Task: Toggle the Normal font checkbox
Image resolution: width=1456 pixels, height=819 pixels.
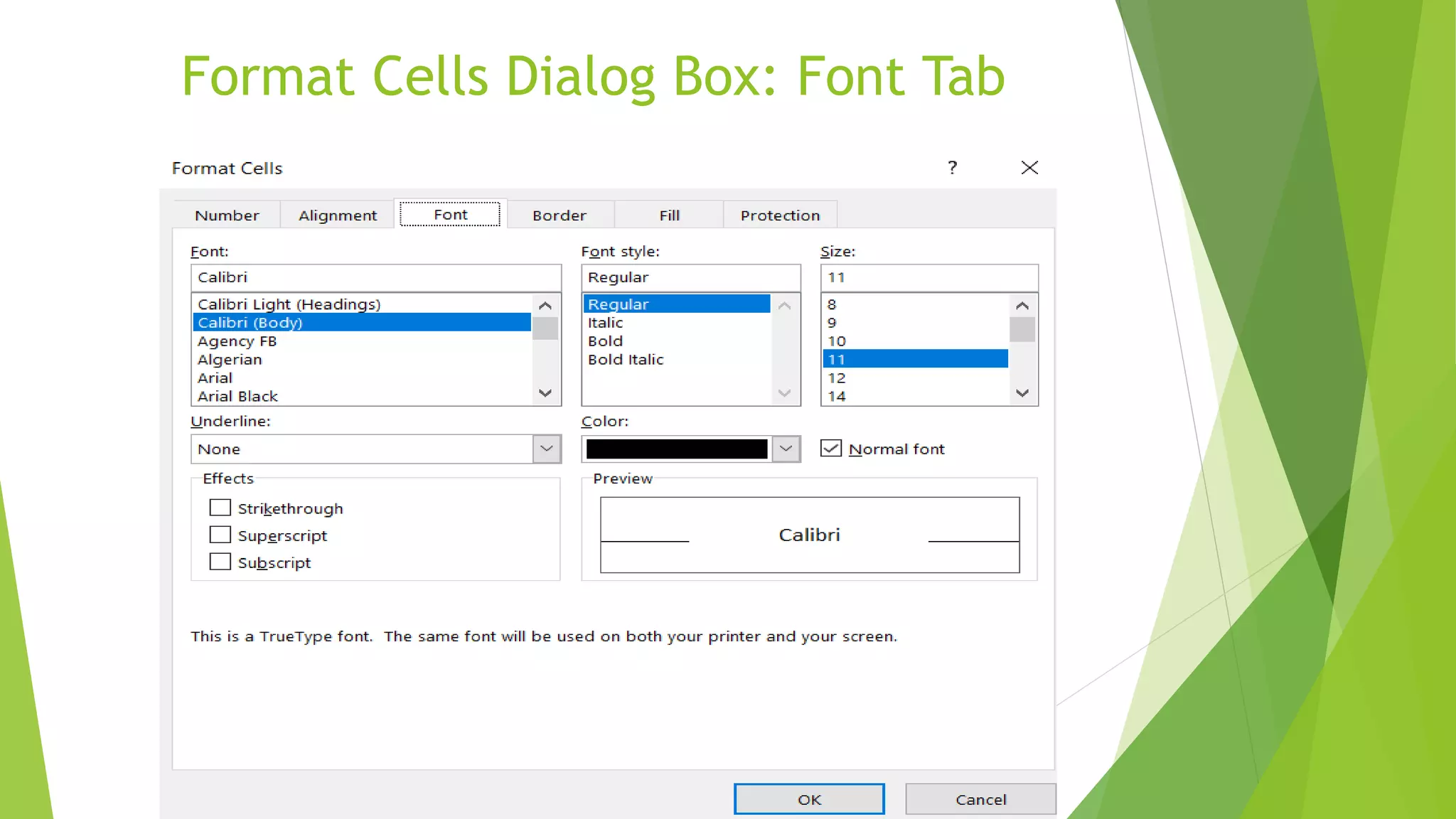Action: coord(831,448)
